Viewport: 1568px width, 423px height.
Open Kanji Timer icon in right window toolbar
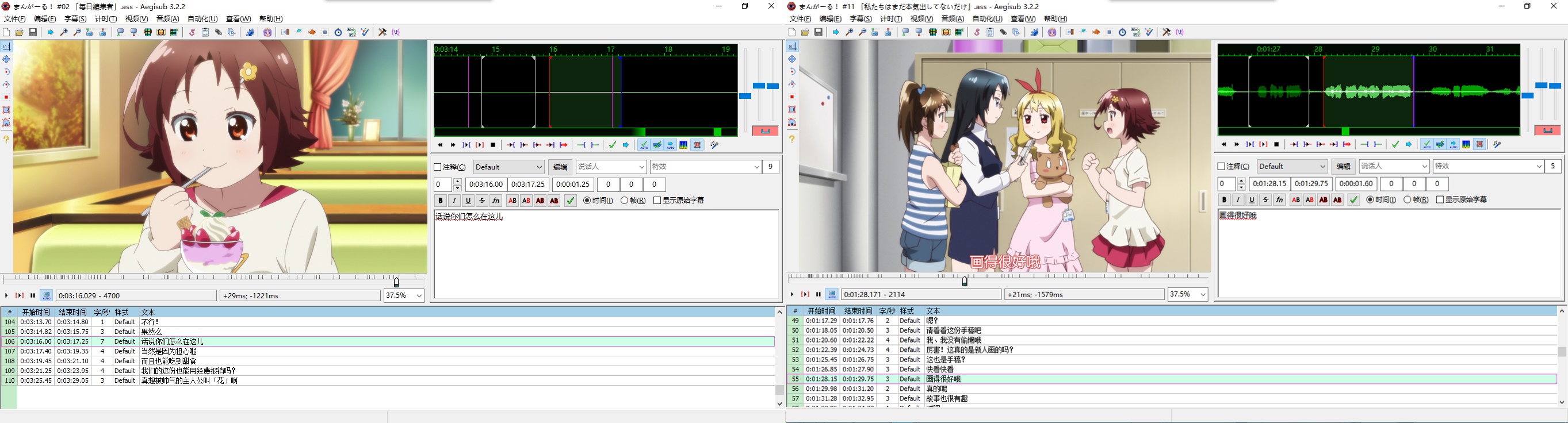point(1136,32)
